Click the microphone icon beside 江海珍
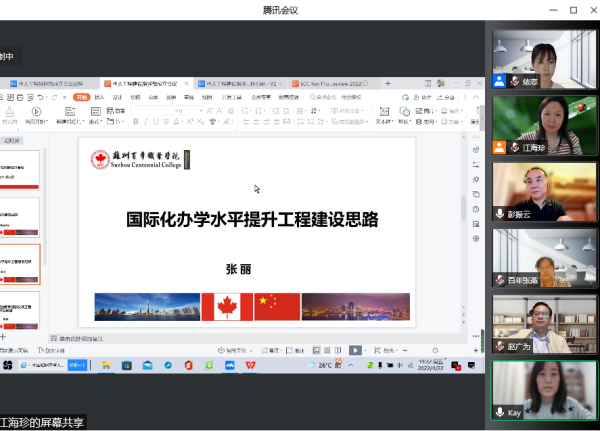 (516, 147)
